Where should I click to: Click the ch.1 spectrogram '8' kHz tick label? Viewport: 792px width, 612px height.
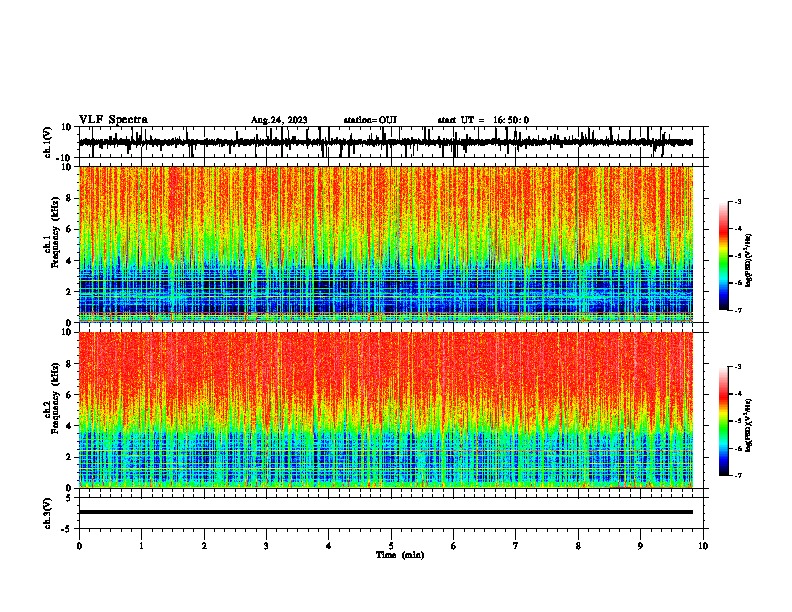pos(69,198)
